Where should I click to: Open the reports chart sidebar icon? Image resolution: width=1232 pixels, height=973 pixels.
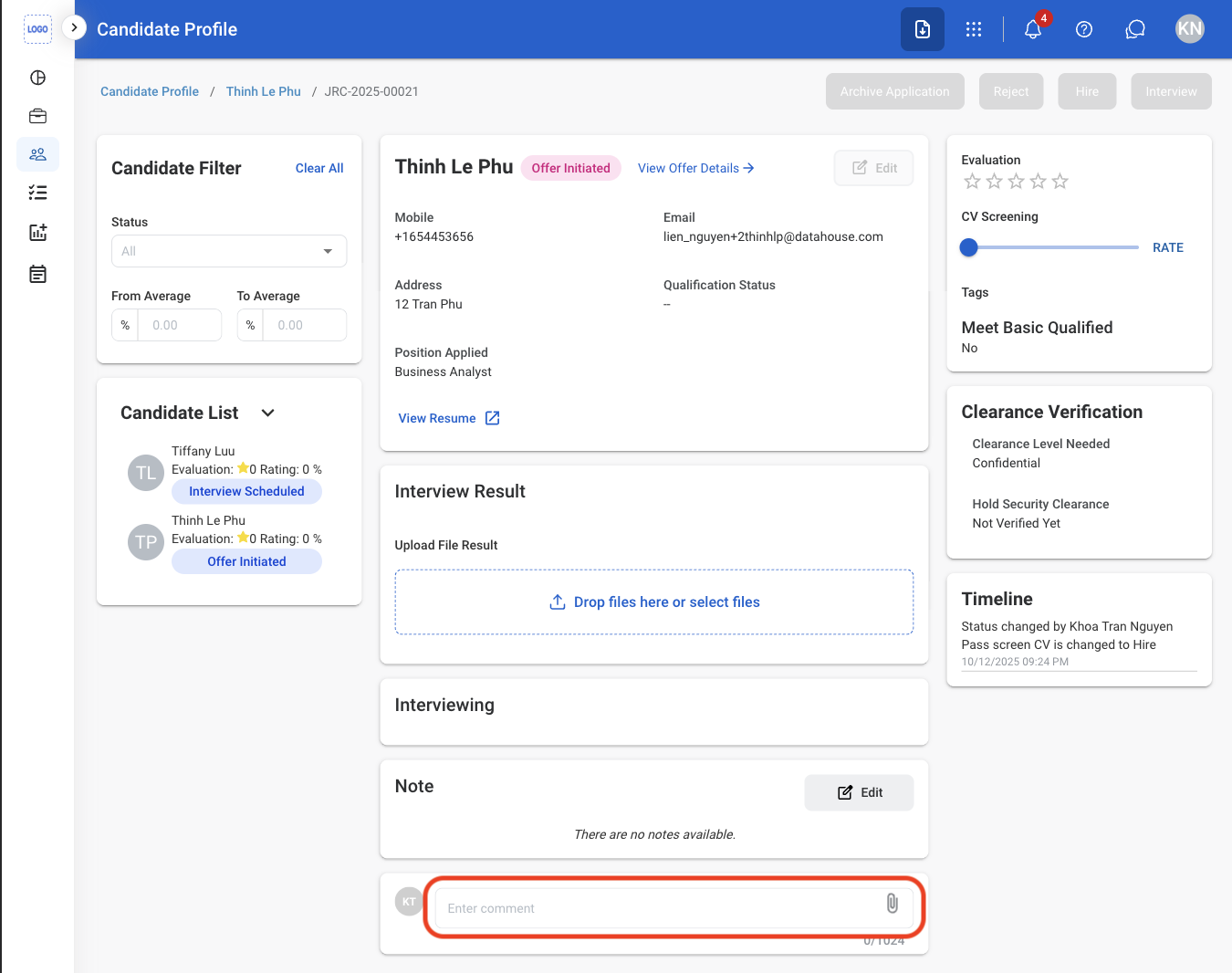click(x=37, y=233)
